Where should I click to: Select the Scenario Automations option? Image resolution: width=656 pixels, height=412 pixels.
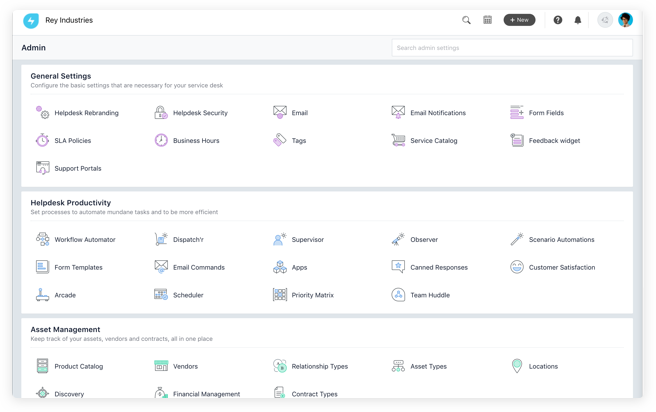pyautogui.click(x=561, y=240)
